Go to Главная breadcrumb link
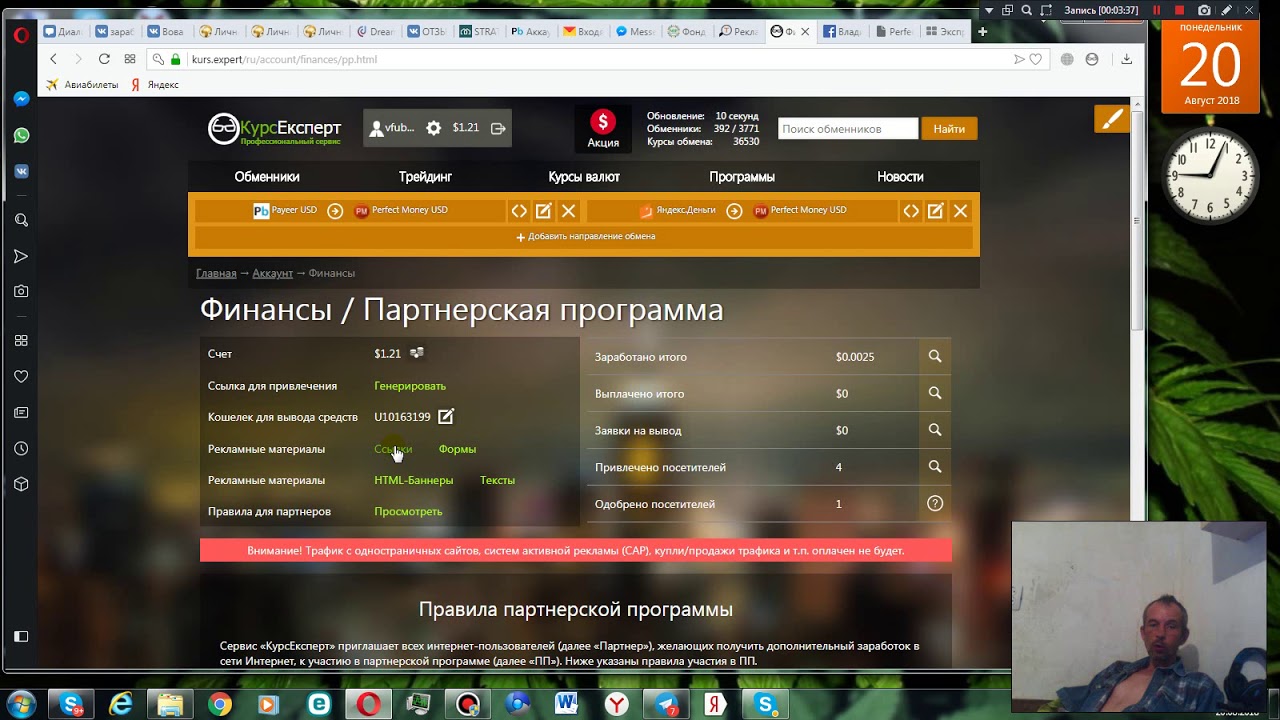Viewport: 1280px width, 720px height. click(216, 273)
